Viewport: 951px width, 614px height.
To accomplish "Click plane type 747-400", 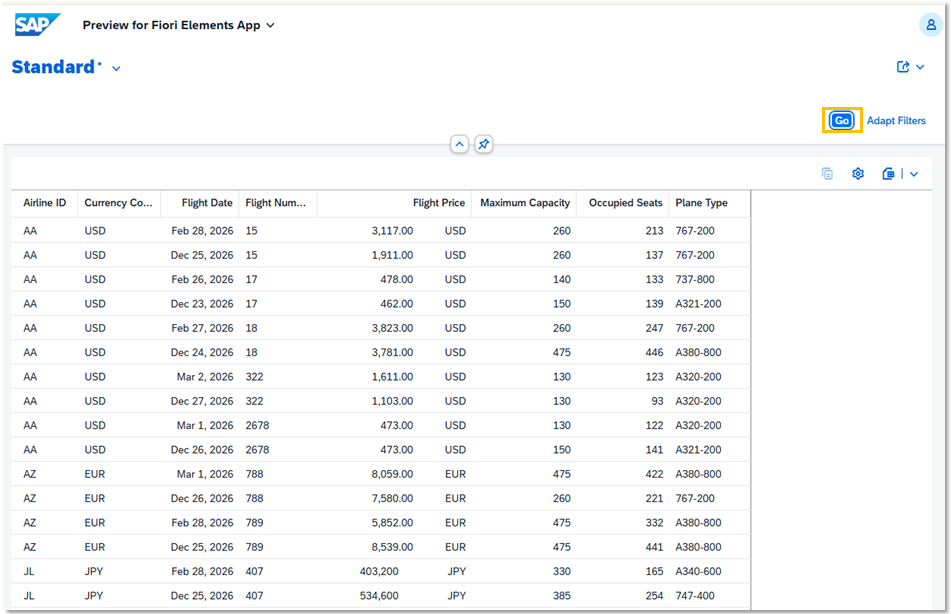I will (695, 595).
